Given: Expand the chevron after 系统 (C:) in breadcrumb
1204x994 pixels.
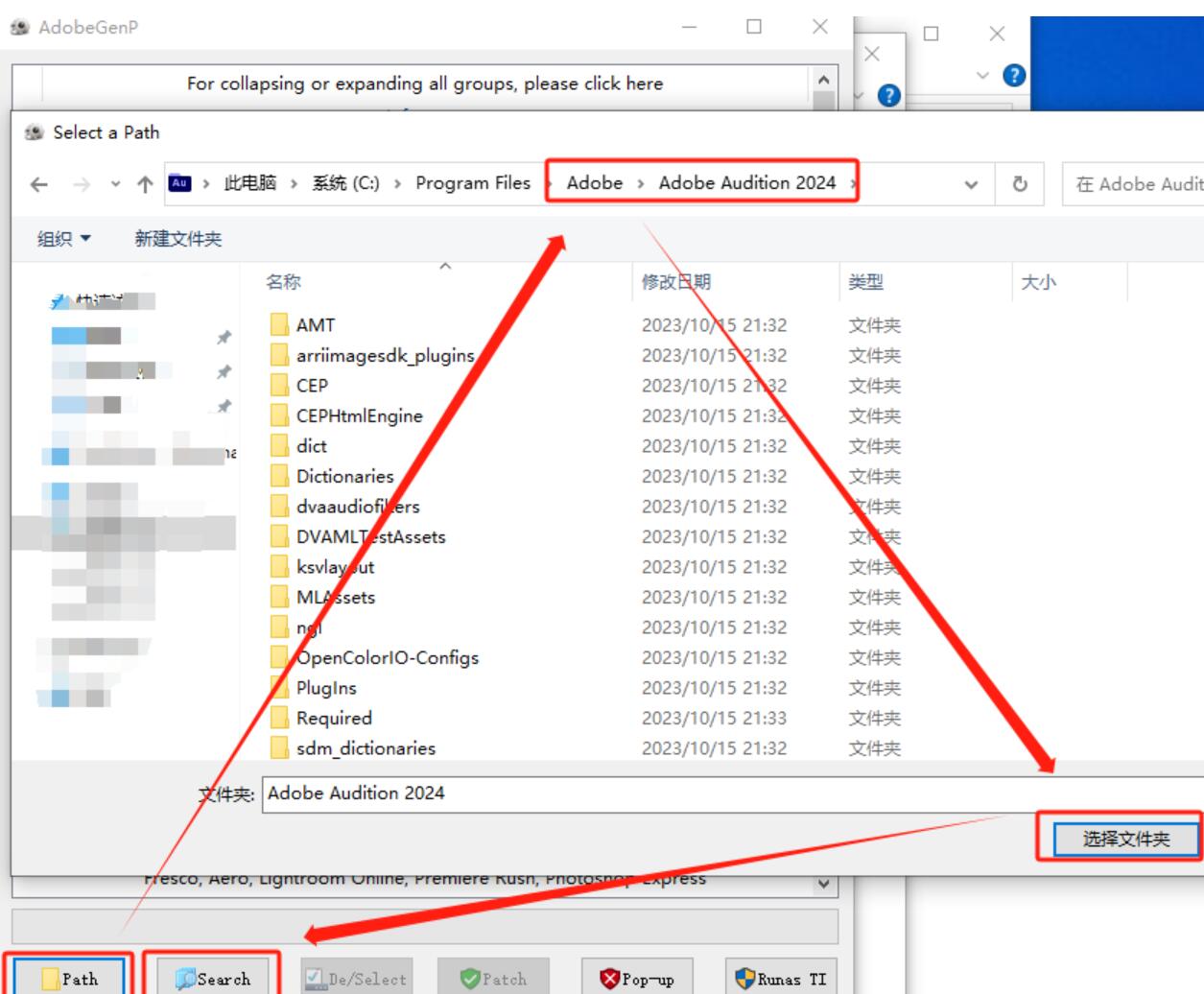Looking at the screenshot, I should click(x=397, y=183).
